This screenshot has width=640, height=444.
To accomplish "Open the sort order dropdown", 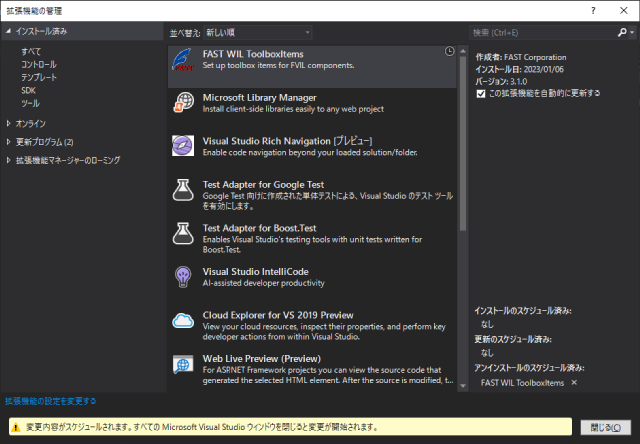I will tap(258, 33).
